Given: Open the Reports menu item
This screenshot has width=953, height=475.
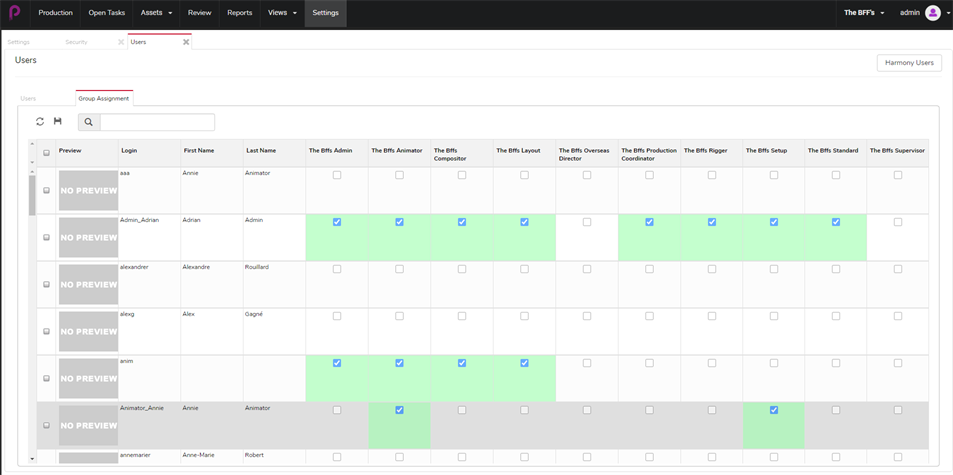Looking at the screenshot, I should 239,13.
